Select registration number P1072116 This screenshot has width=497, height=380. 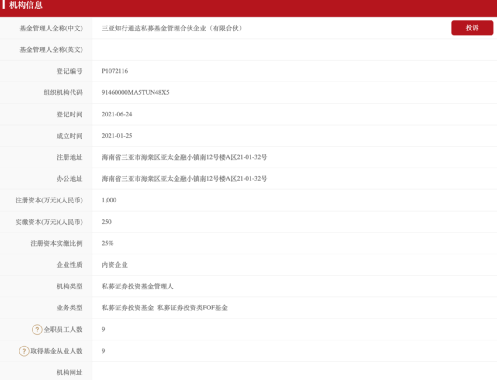115,71
